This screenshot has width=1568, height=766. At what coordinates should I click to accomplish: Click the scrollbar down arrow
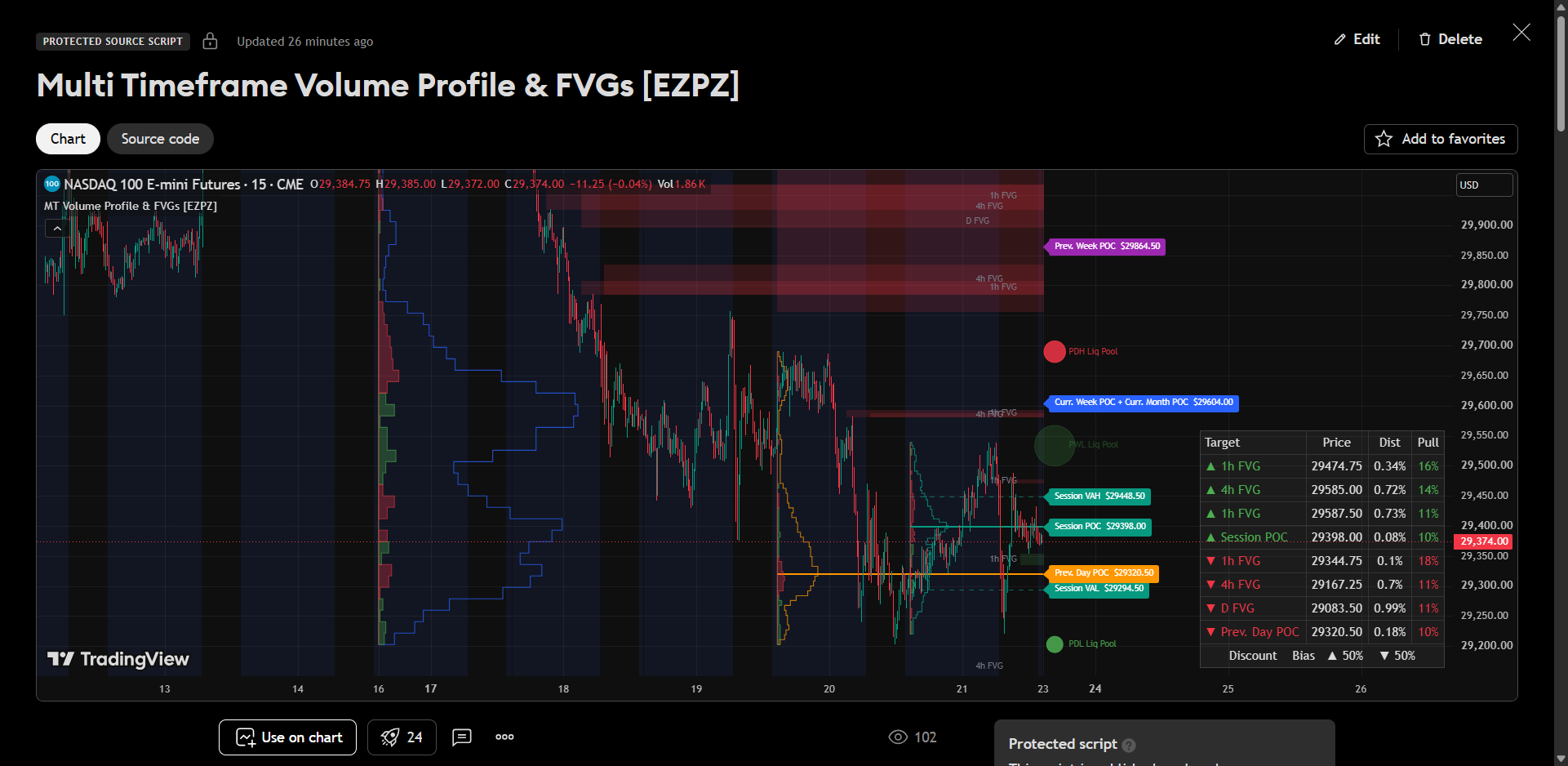tap(1561, 759)
